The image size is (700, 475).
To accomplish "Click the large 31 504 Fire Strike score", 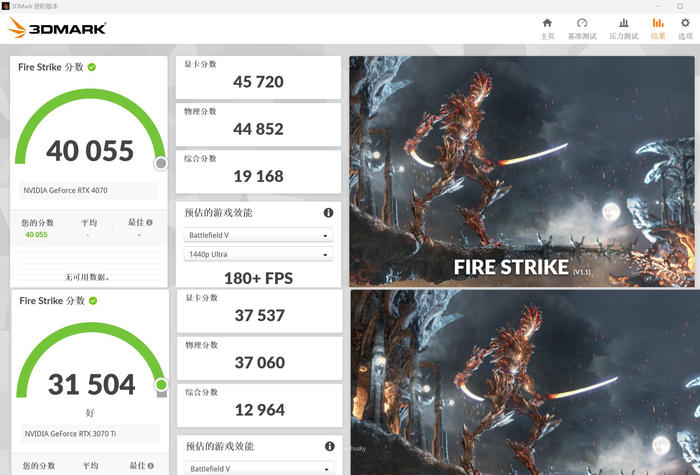I will coord(92,384).
